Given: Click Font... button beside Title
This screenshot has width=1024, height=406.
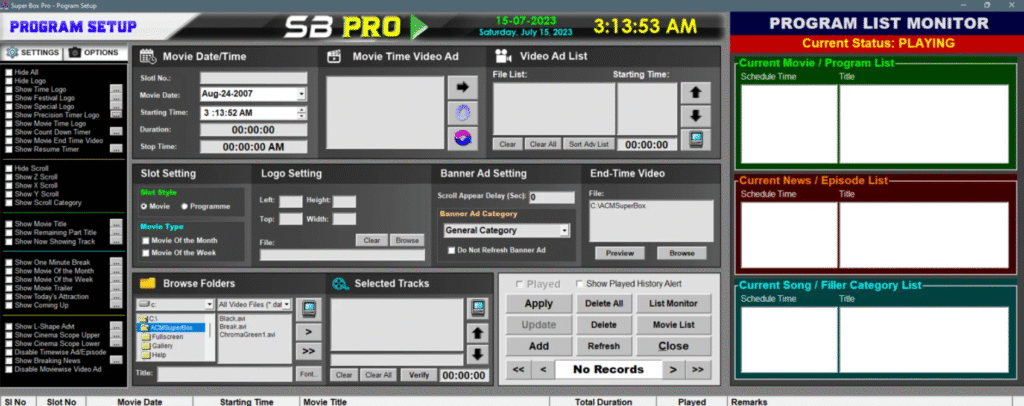Looking at the screenshot, I should pos(308,375).
